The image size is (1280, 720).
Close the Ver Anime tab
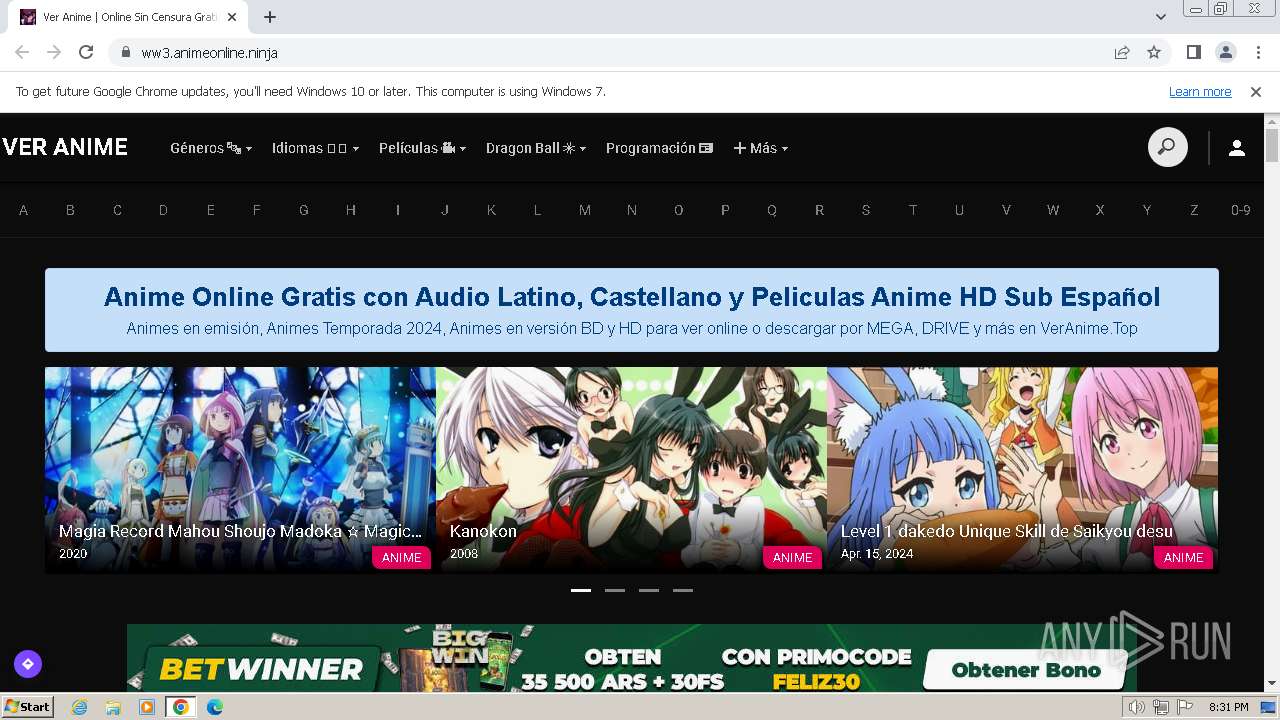point(233,17)
